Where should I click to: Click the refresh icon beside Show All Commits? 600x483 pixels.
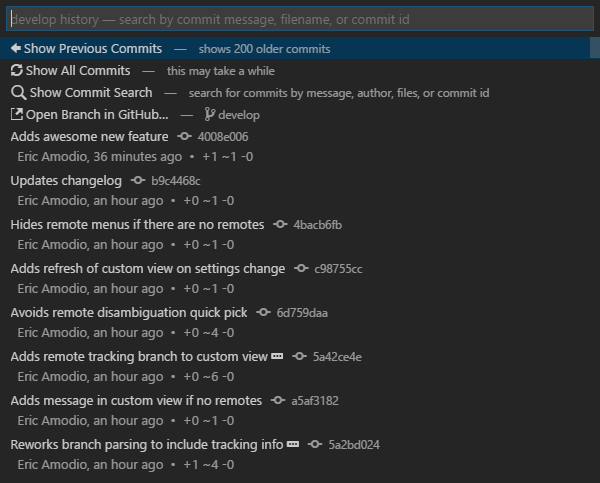16,71
